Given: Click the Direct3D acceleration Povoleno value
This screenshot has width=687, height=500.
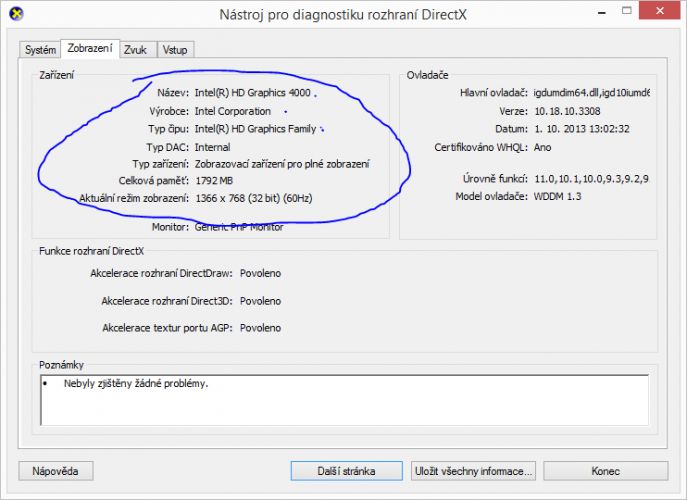Looking at the screenshot, I should [260, 301].
